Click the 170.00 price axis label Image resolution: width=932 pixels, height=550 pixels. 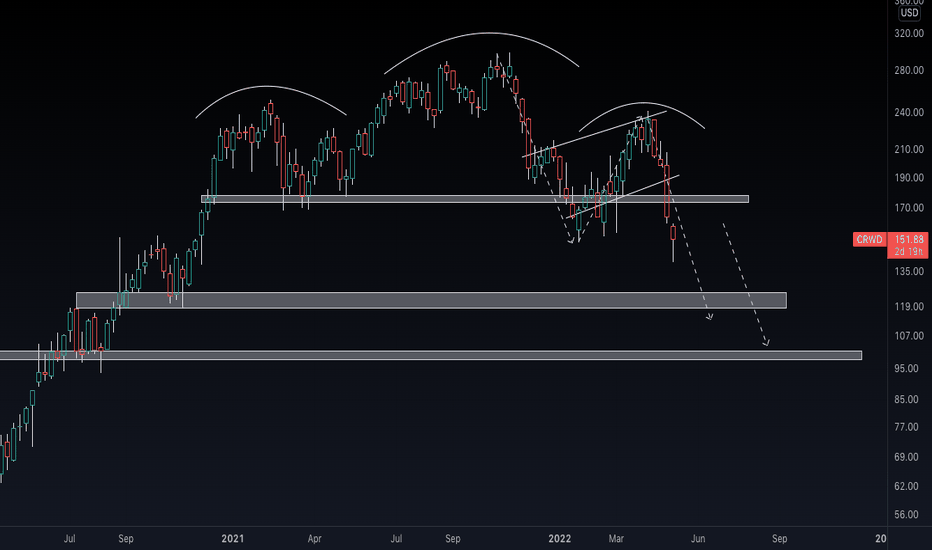(x=909, y=208)
